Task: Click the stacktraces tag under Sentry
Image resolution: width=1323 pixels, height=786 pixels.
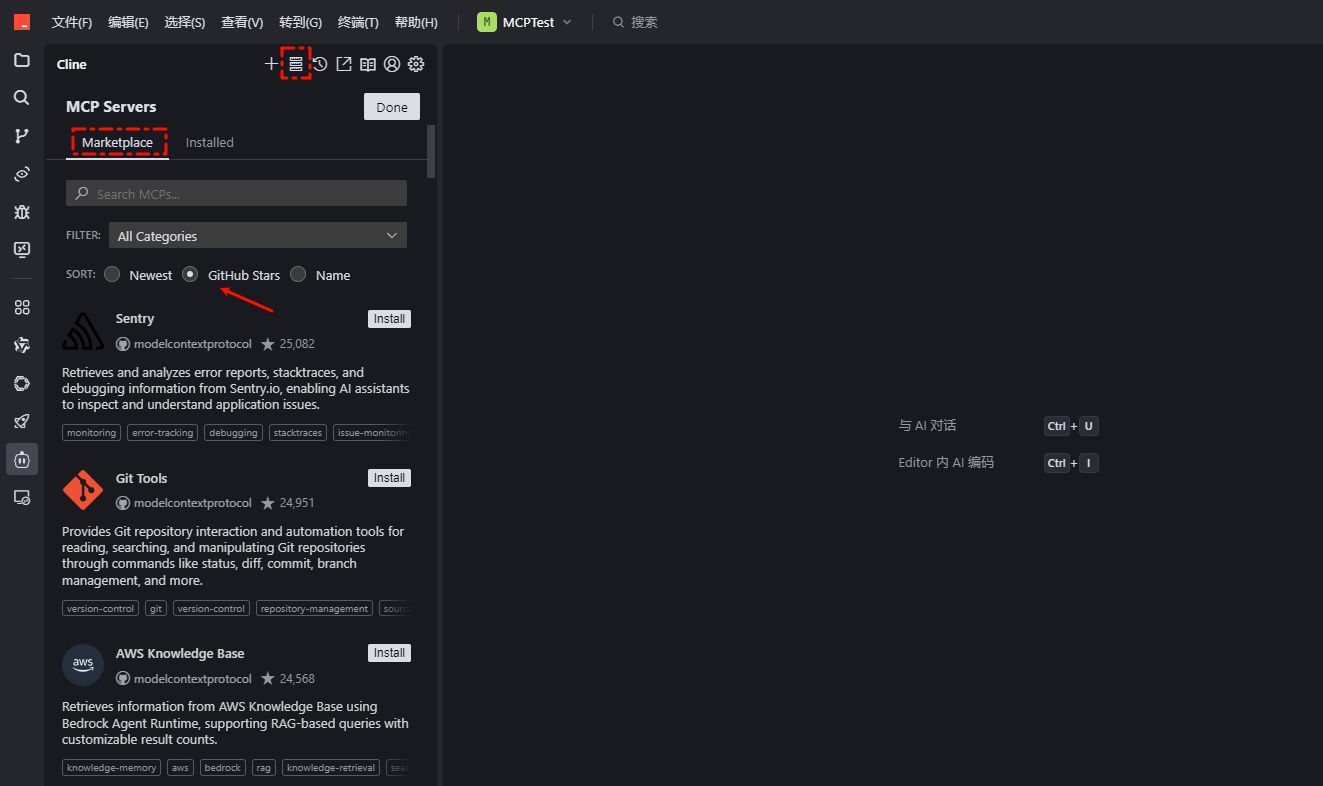Action: (x=298, y=433)
